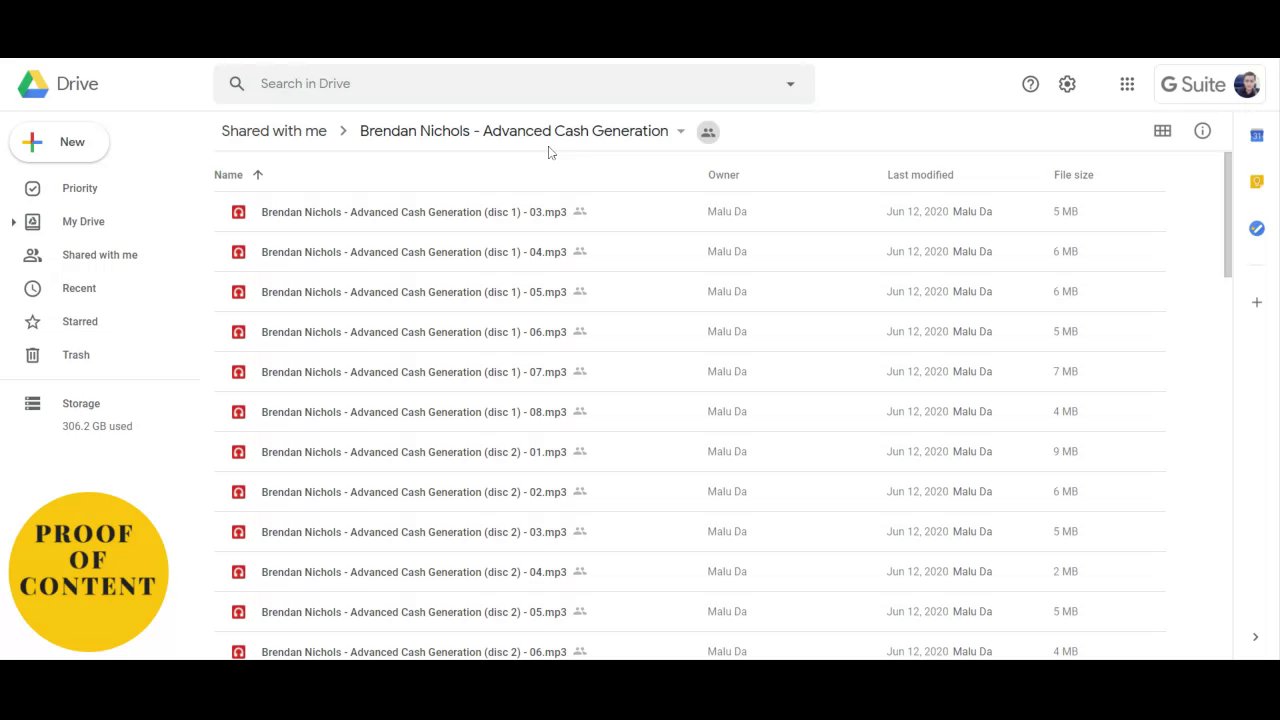Reverse sort direction arrow by Name
This screenshot has height=720, width=1280.
(x=258, y=175)
